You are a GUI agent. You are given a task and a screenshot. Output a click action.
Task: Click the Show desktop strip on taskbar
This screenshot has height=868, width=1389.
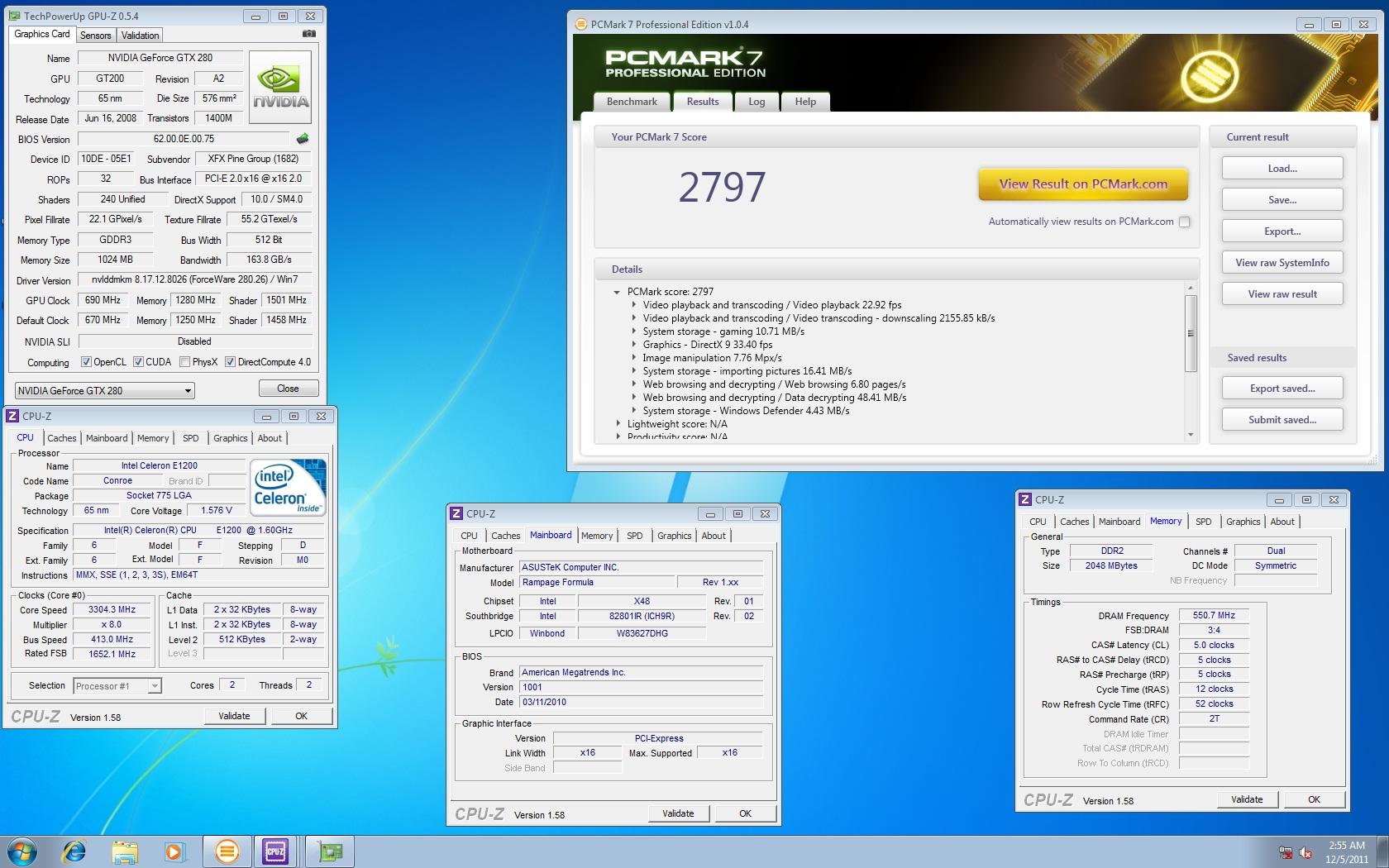[x=1382, y=851]
